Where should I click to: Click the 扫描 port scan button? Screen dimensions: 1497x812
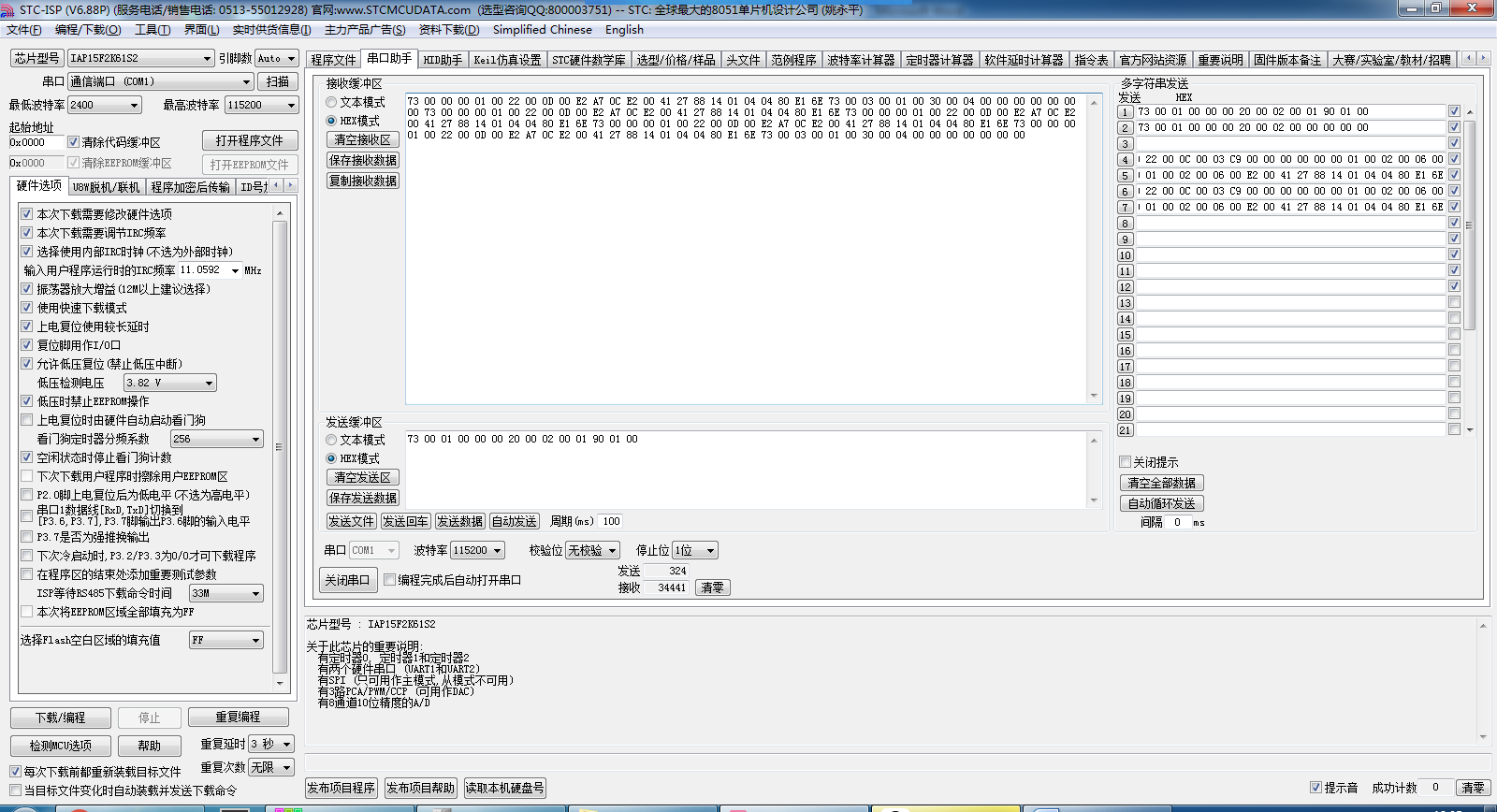pos(278,81)
